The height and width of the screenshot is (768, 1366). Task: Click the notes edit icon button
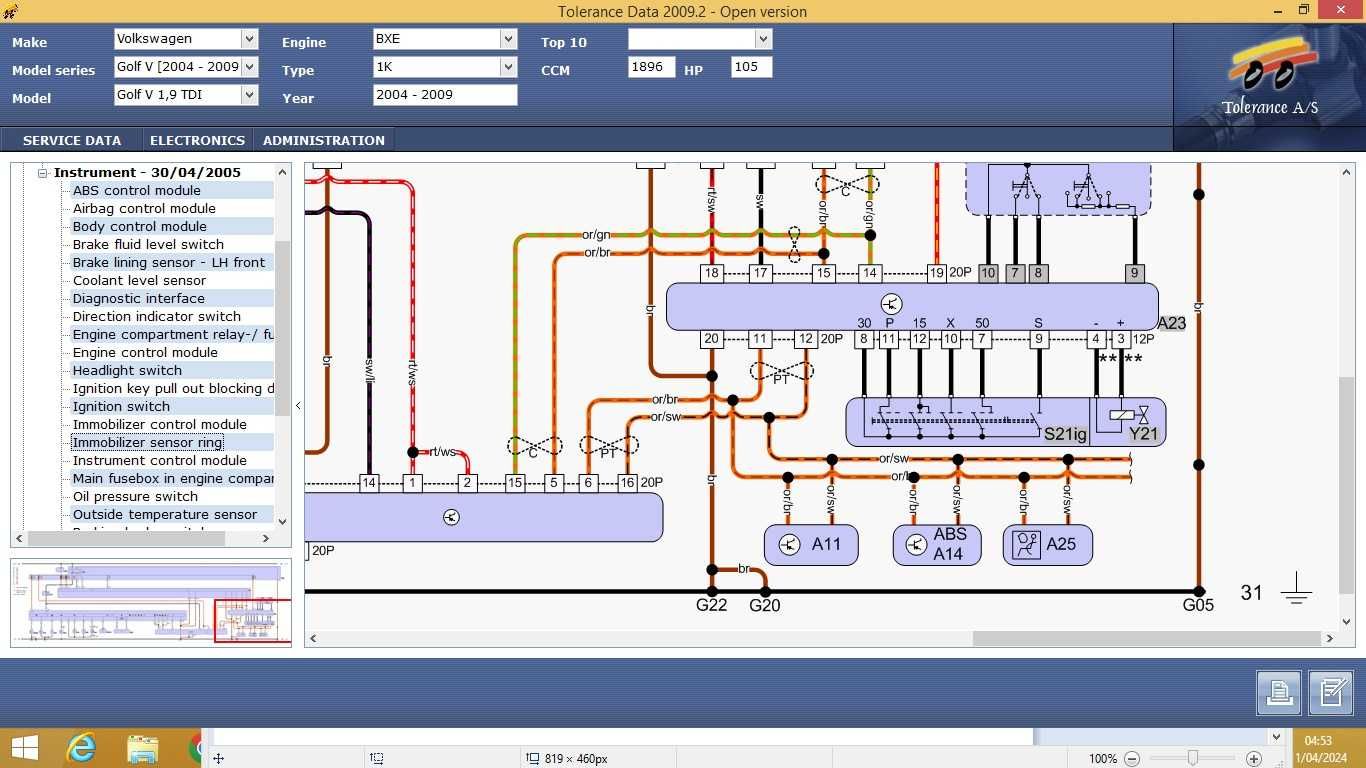click(x=1331, y=693)
